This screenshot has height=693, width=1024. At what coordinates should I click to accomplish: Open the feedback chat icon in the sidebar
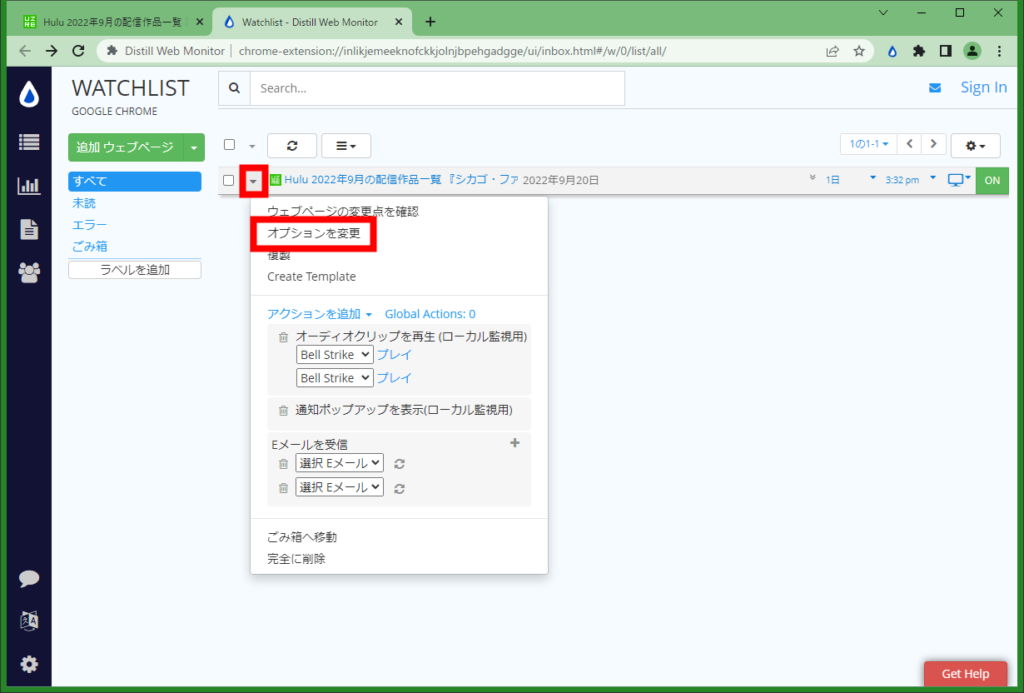pos(29,578)
